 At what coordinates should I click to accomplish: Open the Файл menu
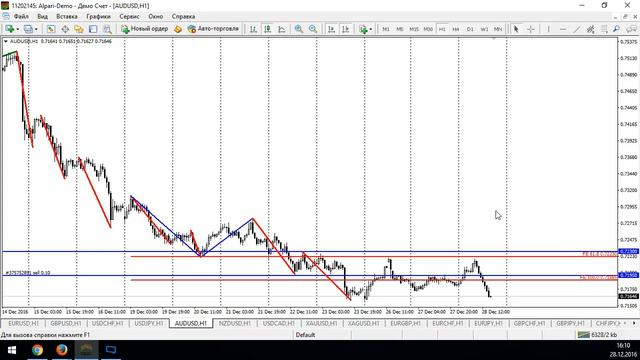tap(21, 16)
